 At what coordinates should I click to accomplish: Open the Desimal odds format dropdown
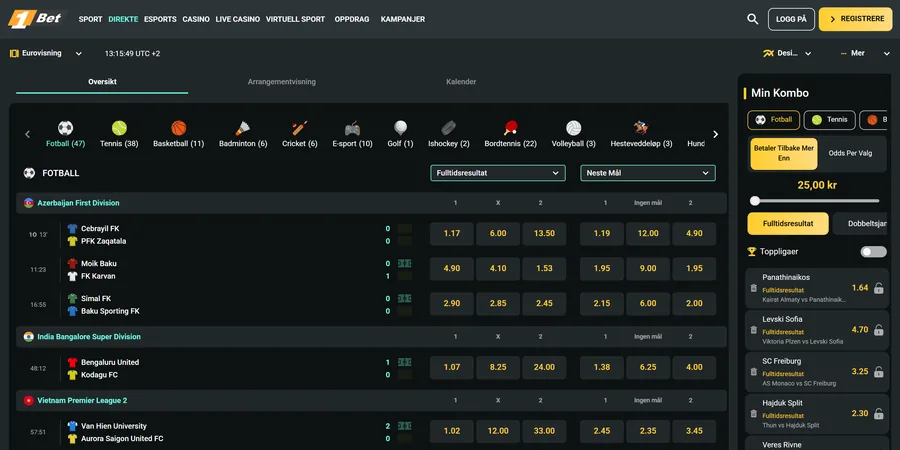click(787, 53)
